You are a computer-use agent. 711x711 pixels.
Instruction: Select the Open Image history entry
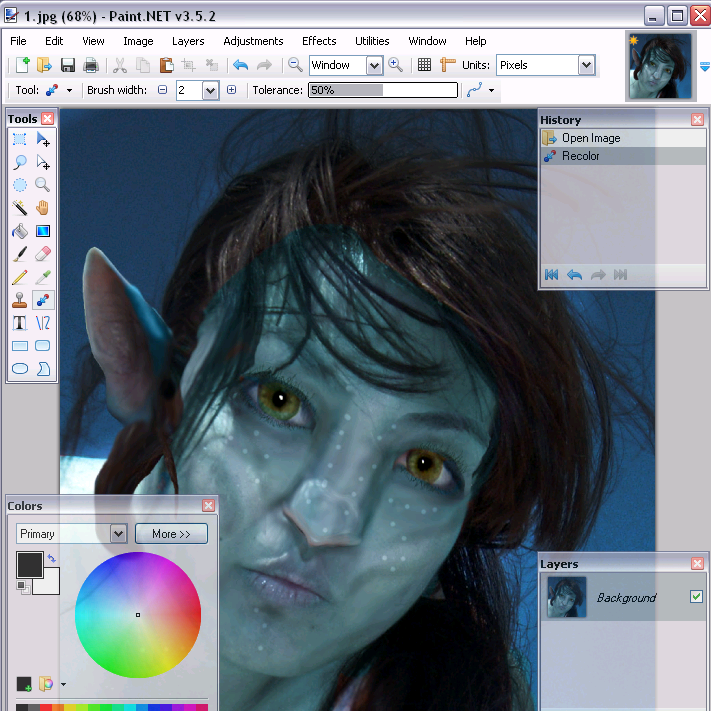[x=623, y=138]
